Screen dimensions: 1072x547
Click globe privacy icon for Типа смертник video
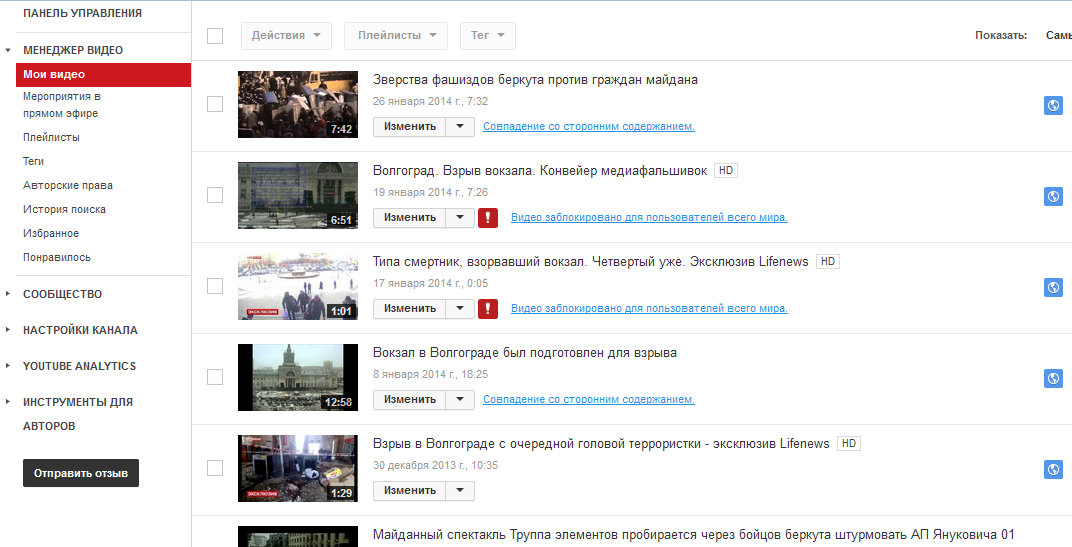pyautogui.click(x=1053, y=287)
